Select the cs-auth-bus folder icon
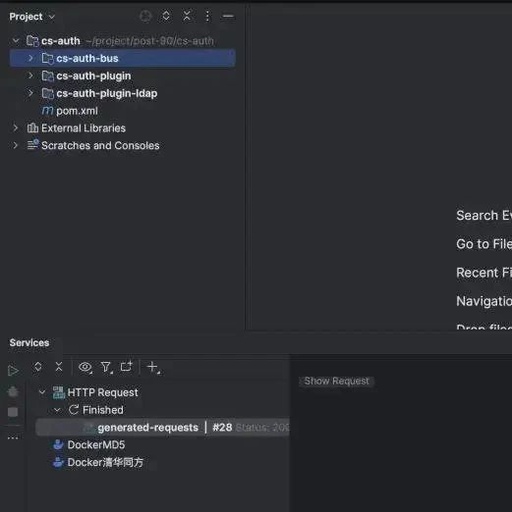Viewport: 512px width, 512px height. point(47,59)
